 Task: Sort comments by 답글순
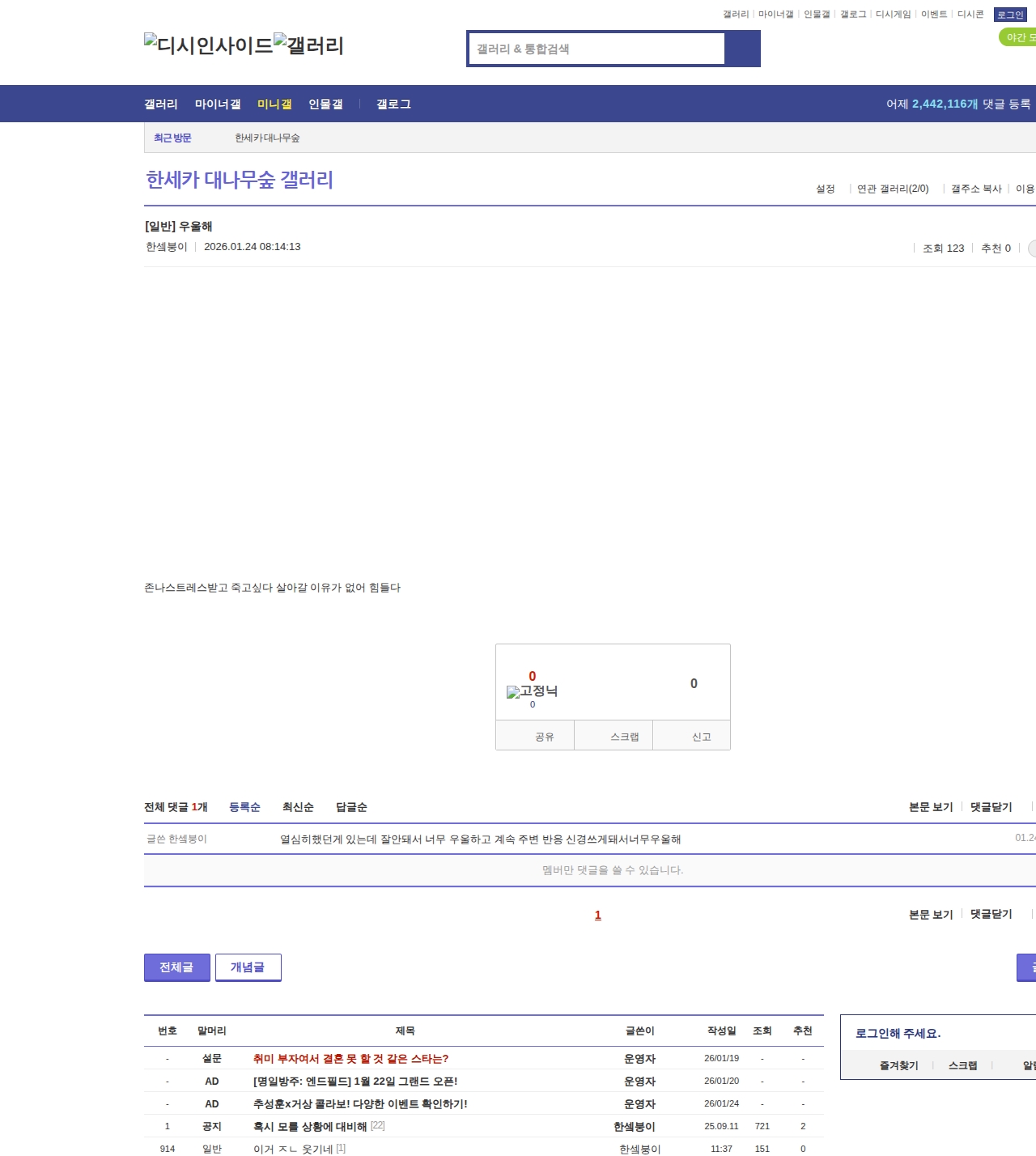350,807
